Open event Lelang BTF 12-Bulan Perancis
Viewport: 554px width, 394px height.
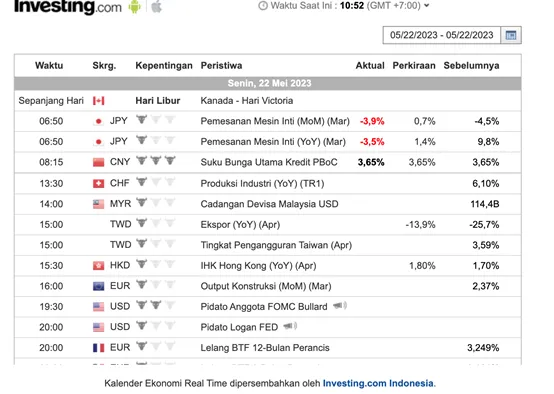pyautogui.click(x=265, y=348)
